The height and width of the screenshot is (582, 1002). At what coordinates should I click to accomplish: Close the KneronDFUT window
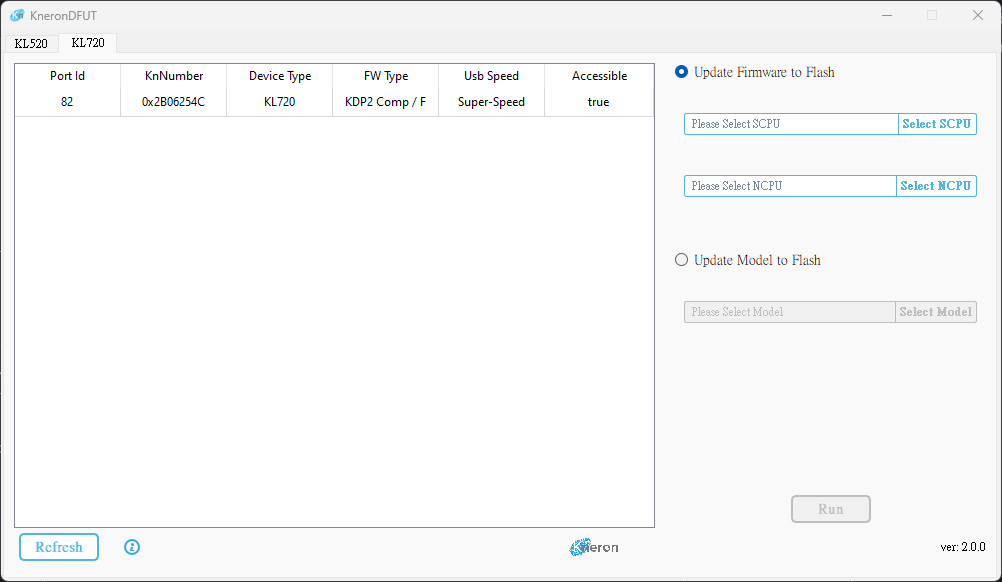coord(978,15)
